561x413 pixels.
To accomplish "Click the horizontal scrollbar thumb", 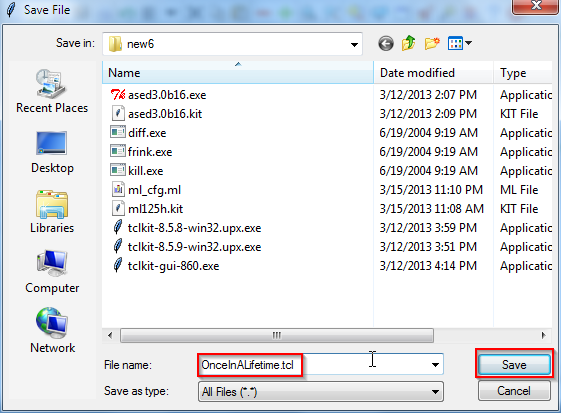I will pyautogui.click(x=277, y=335).
